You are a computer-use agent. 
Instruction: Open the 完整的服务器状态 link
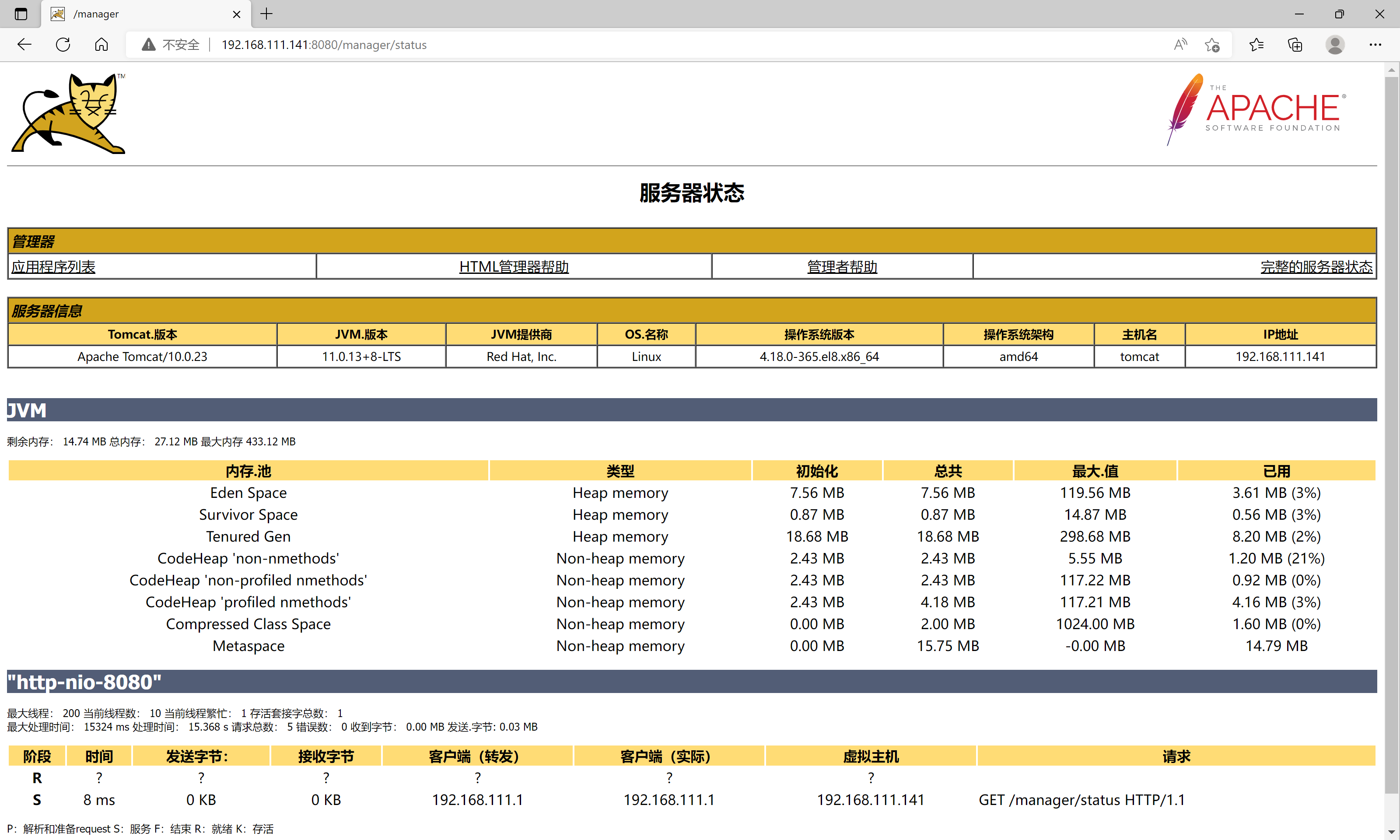pos(1316,266)
